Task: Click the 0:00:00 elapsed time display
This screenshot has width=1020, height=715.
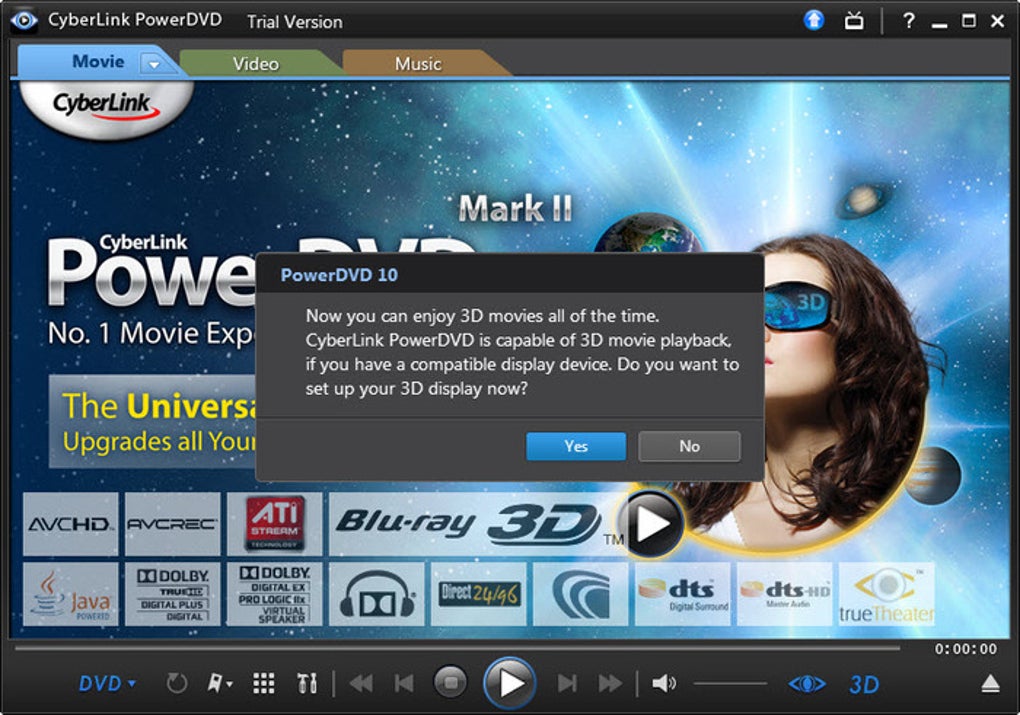Action: coord(966,649)
